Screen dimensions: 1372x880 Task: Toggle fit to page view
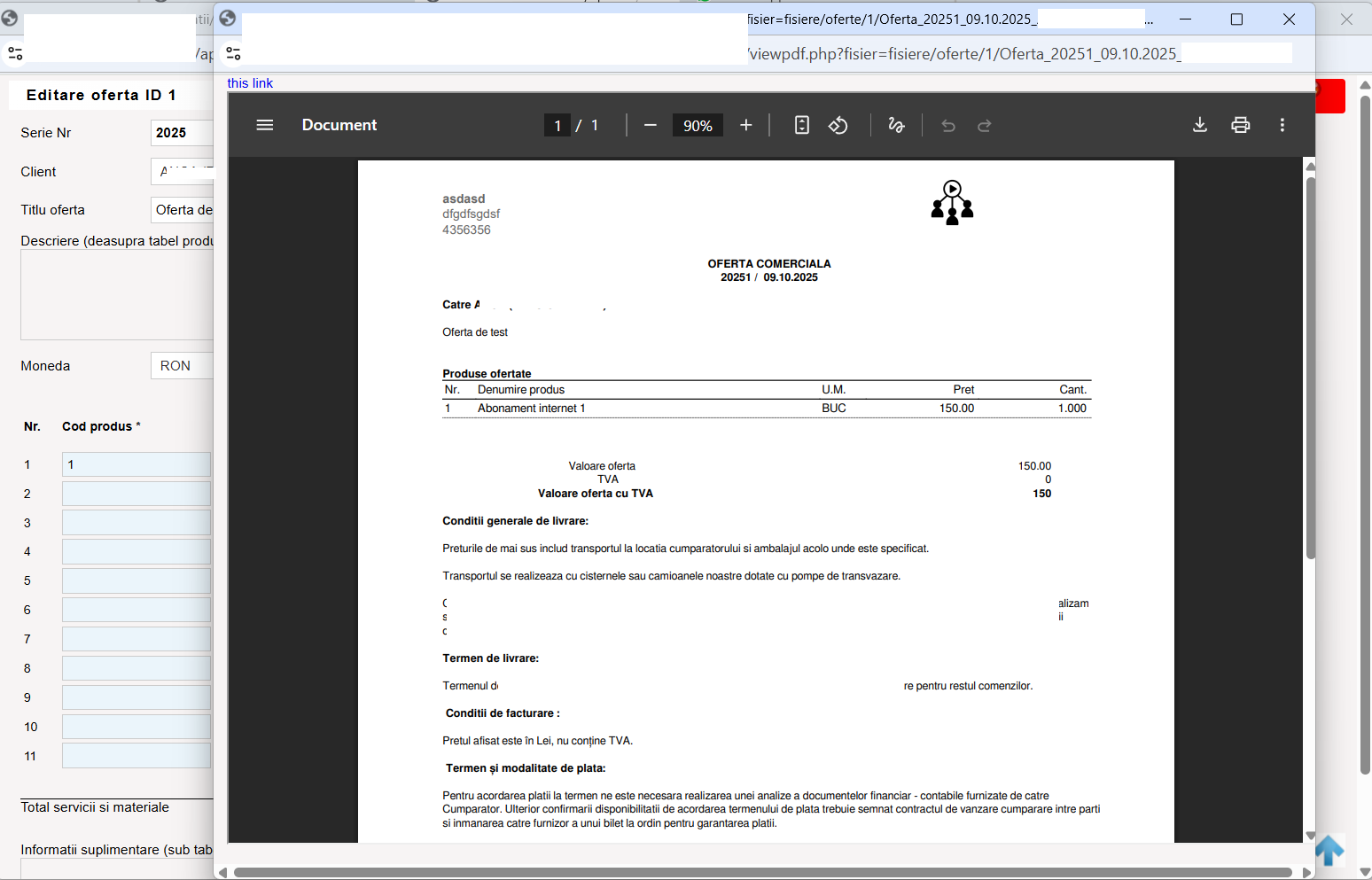[x=802, y=125]
